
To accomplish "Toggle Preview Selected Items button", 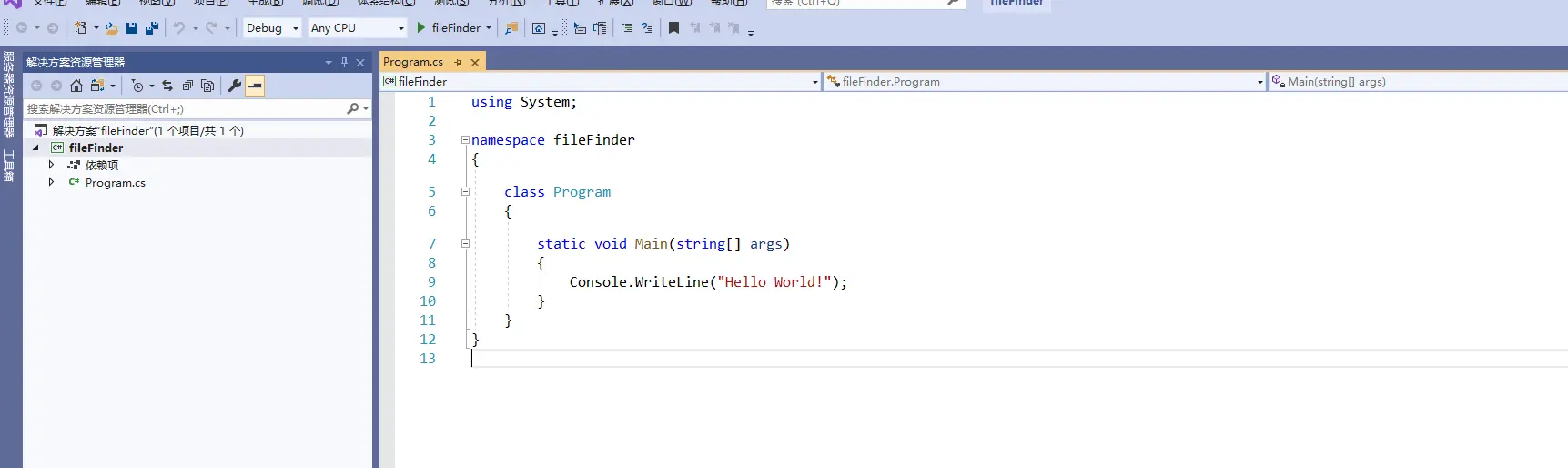I will tap(255, 86).
